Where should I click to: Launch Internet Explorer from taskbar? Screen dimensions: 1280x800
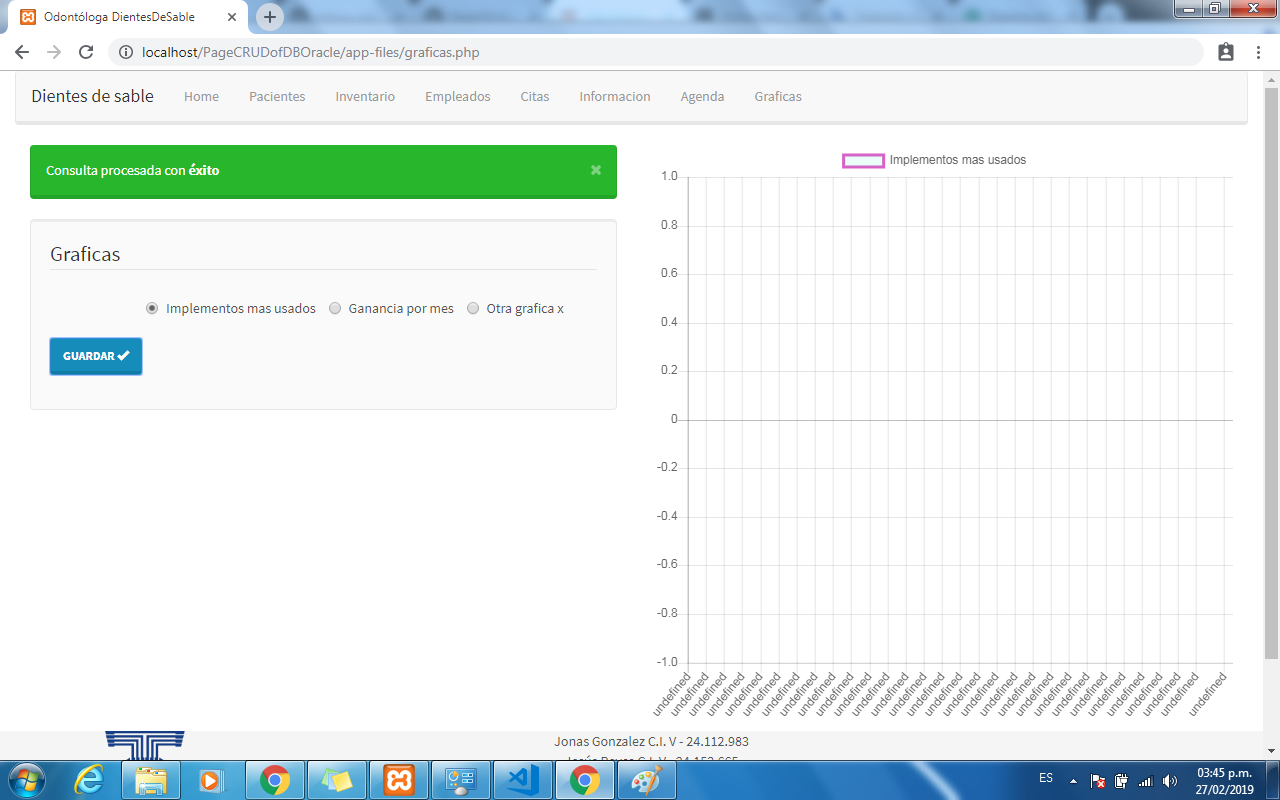click(89, 779)
